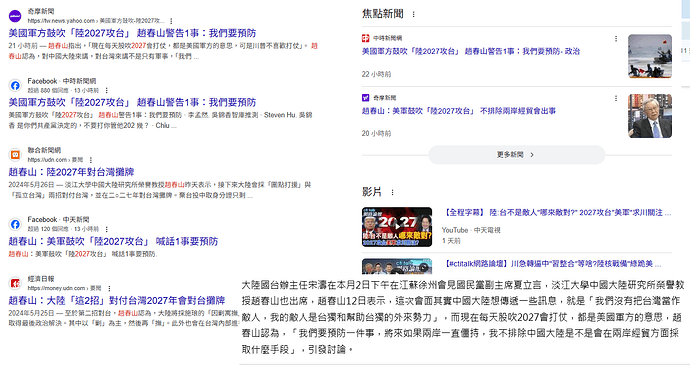This screenshot has height=388, width=690.
Task: Click 'YouTube · 中天電視' source text
Action: (x=471, y=230)
